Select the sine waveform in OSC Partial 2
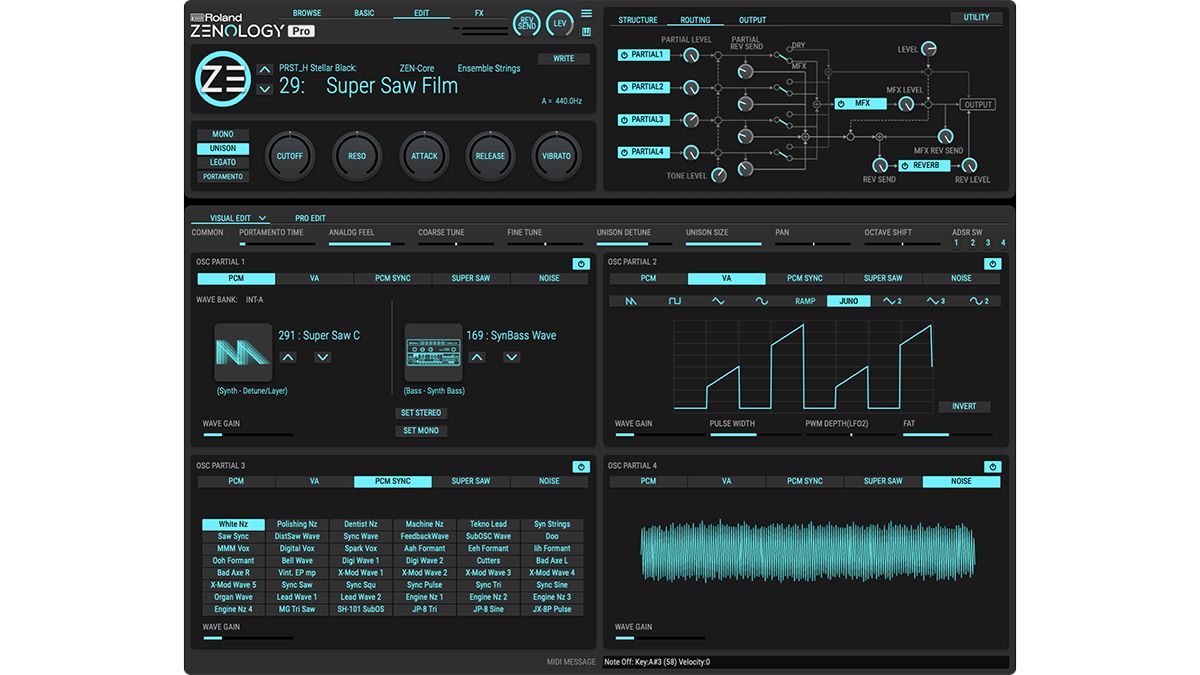The image size is (1200, 675). [x=760, y=300]
